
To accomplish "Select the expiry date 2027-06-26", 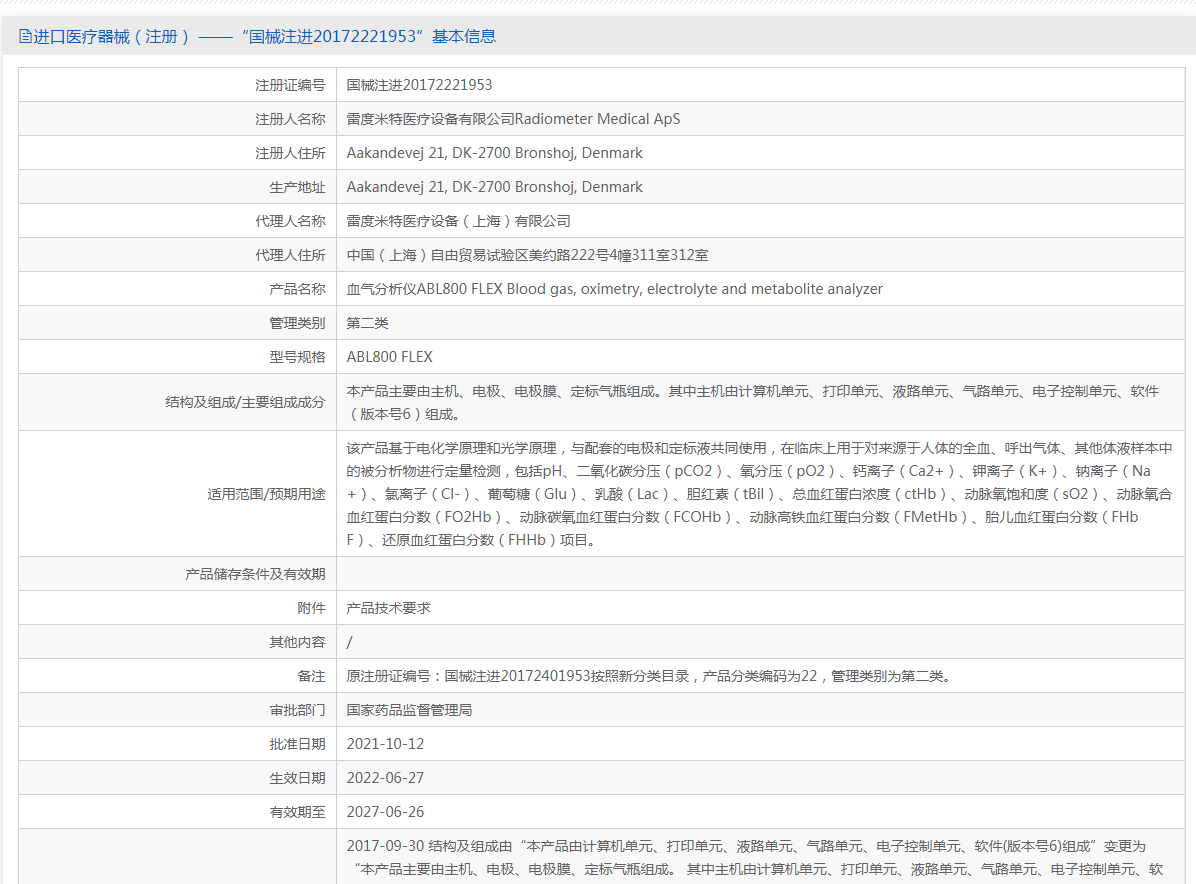I will click(383, 812).
